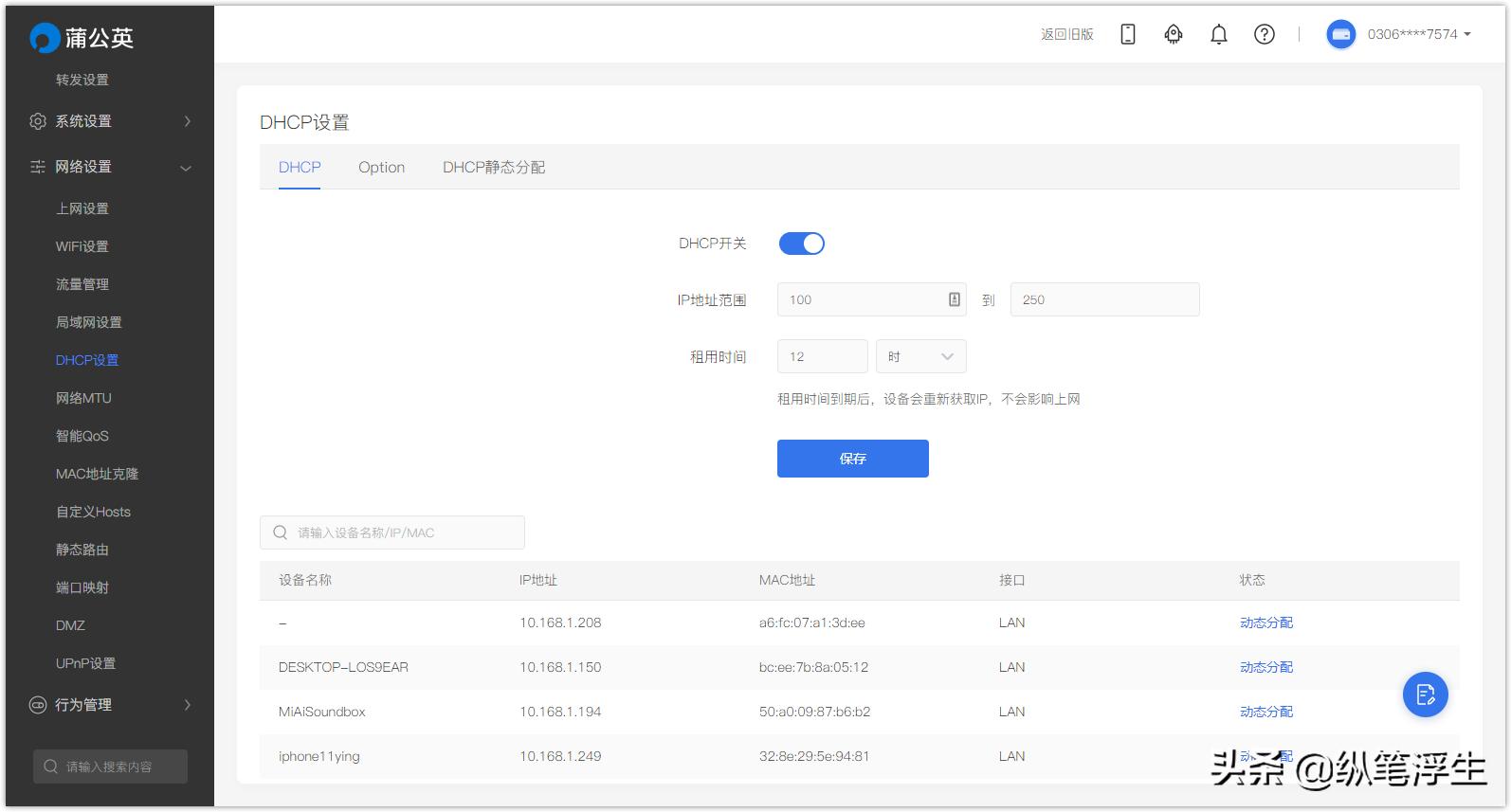Click the floating blue feedback note button
Screen dimensions: 1511x812
point(1426,695)
